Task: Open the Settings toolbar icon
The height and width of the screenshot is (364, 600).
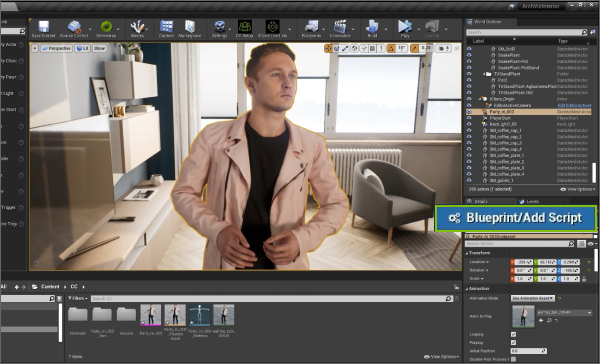Action: click(x=220, y=27)
